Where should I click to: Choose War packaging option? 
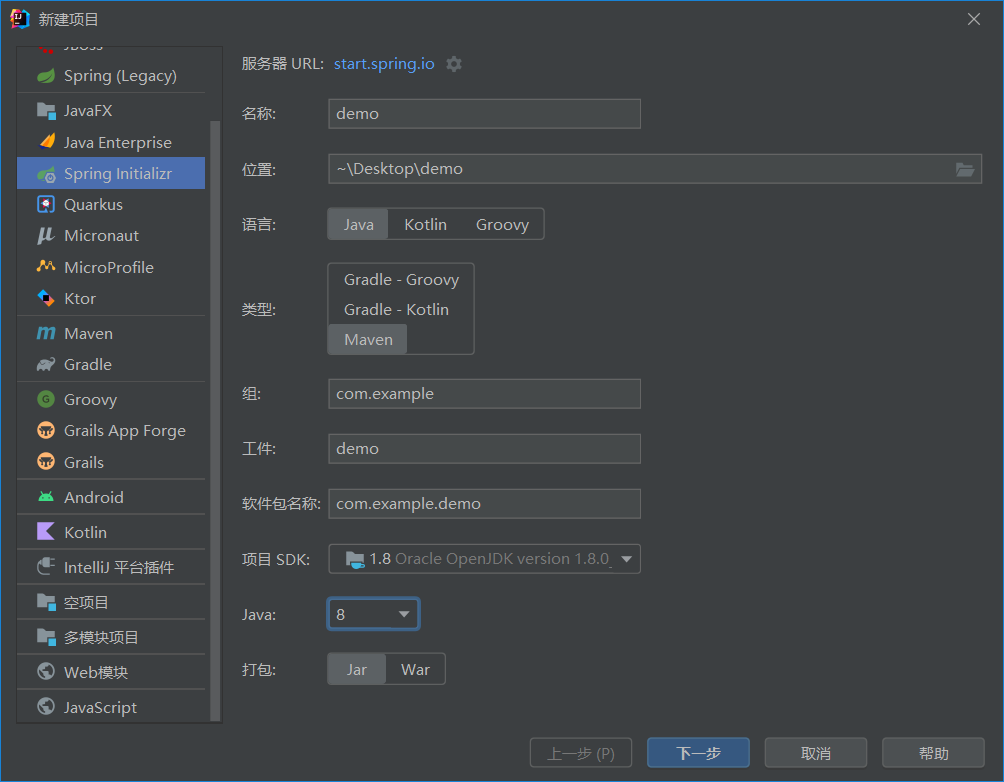click(415, 669)
